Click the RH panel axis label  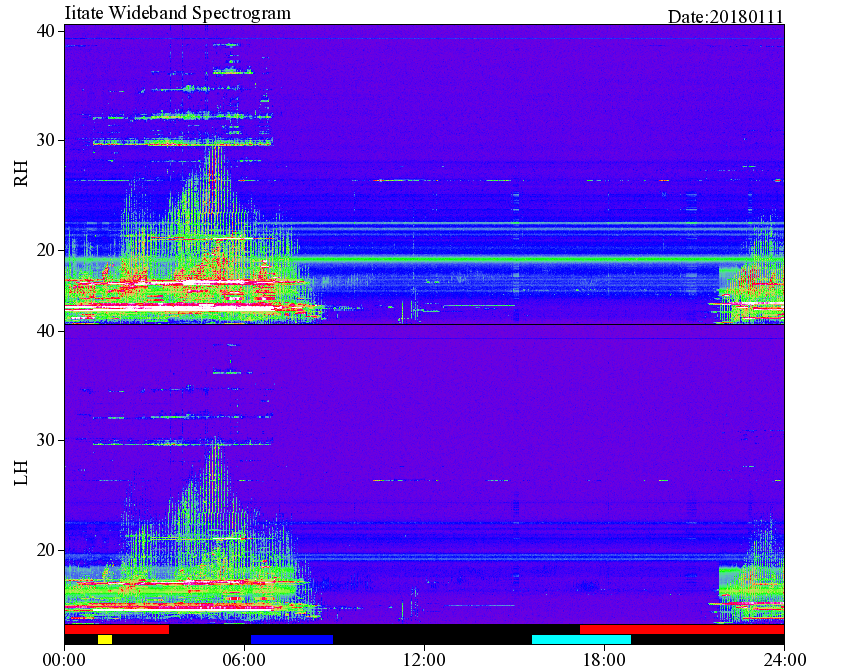pos(21,174)
